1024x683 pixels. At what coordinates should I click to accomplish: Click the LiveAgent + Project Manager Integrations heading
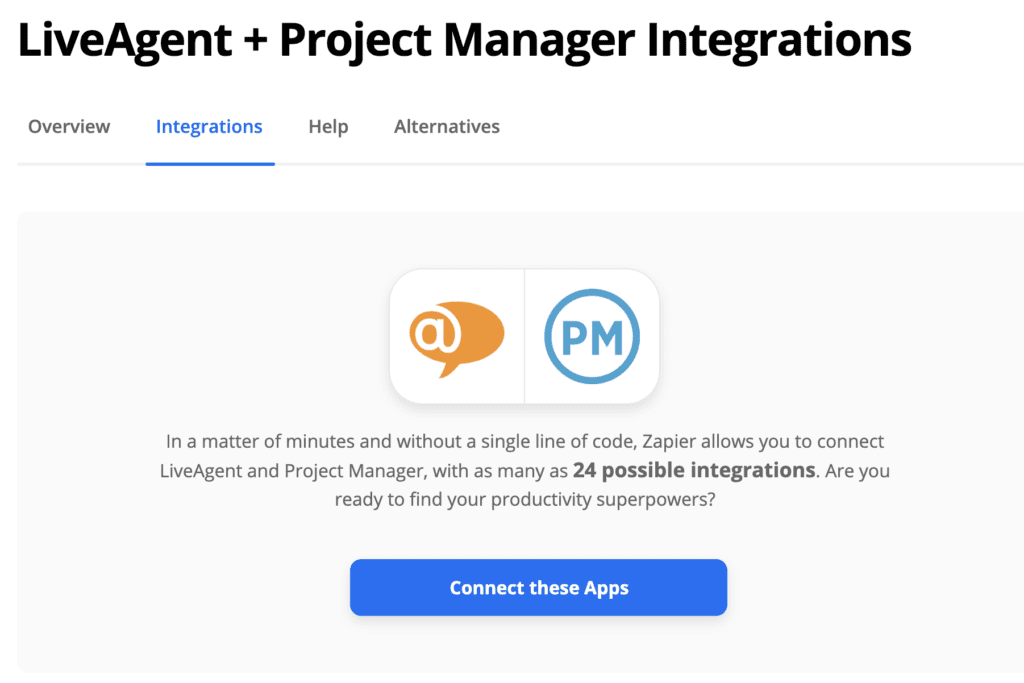466,39
